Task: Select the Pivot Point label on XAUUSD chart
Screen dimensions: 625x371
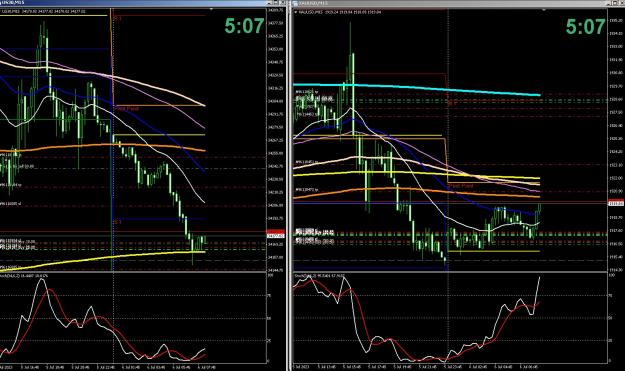Action: point(462,186)
